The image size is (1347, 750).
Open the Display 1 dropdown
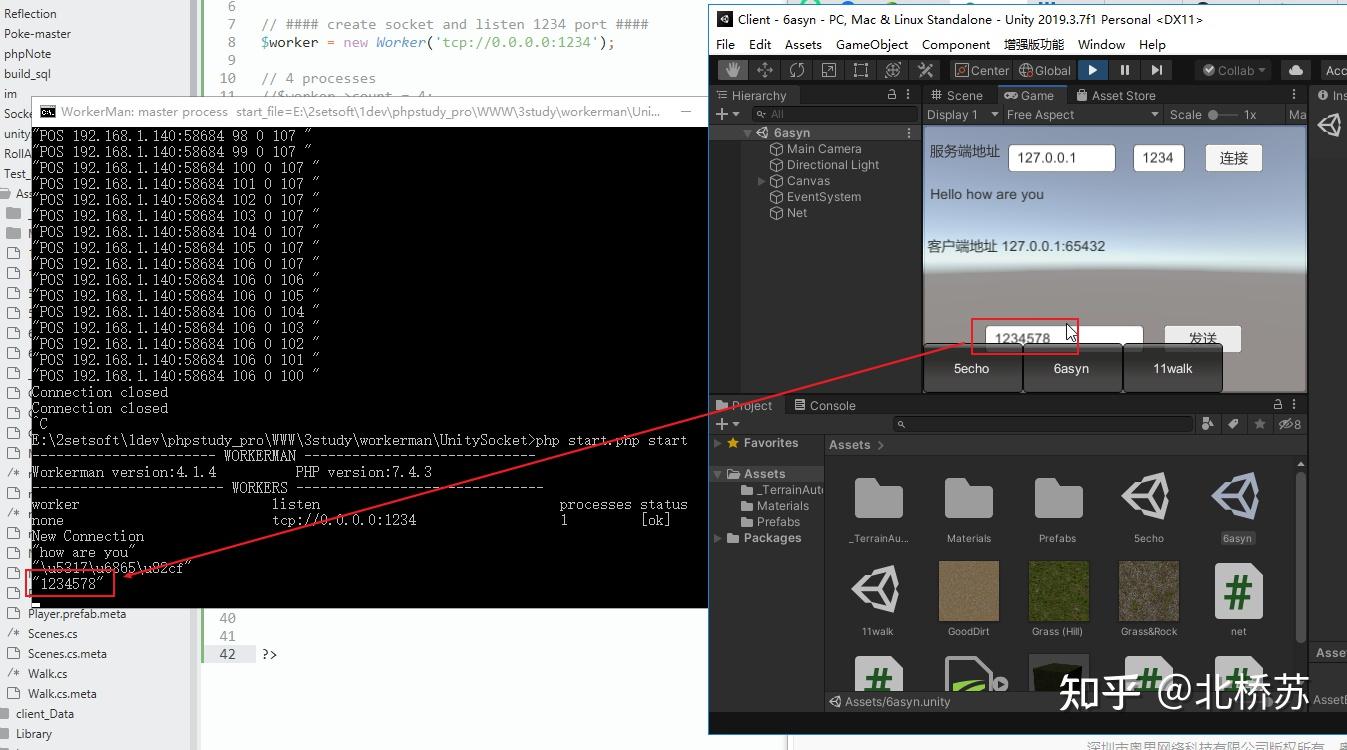coord(960,114)
